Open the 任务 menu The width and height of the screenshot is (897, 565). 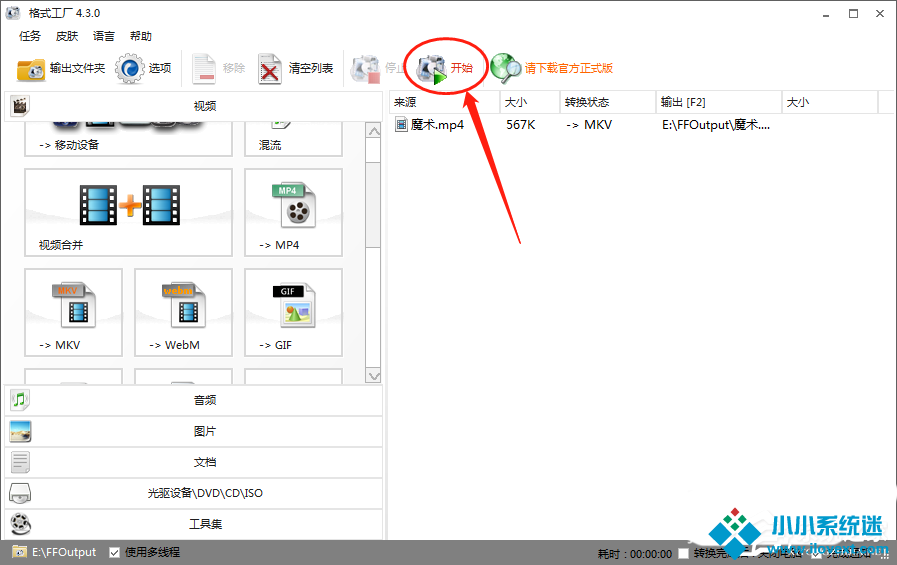click(30, 36)
